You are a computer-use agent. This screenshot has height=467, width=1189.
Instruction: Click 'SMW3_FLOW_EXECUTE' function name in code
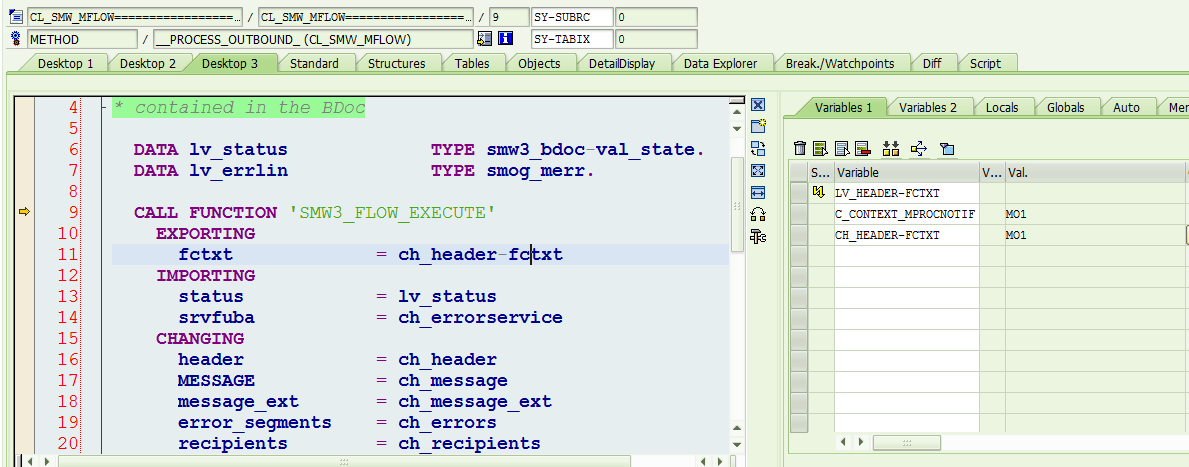pos(392,213)
